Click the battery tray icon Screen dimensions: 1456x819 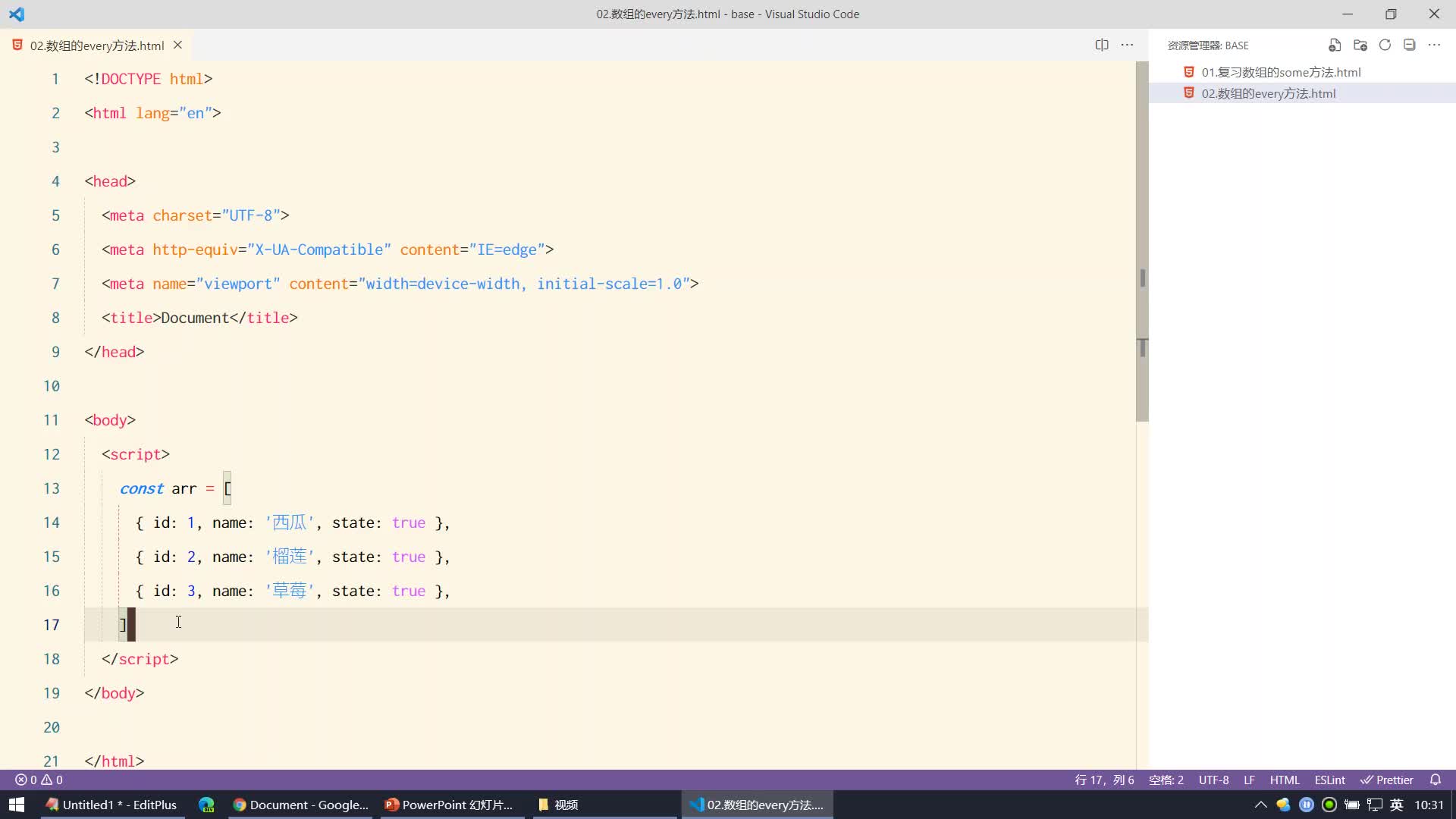coord(1351,805)
